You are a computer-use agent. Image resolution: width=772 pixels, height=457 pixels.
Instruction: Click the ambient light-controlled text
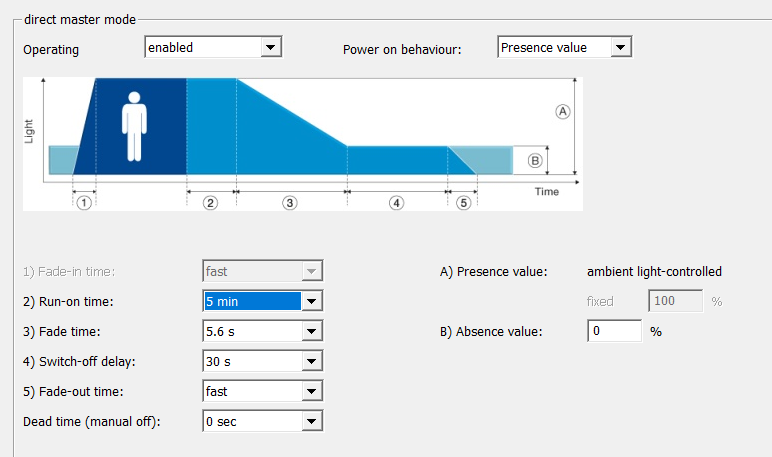(654, 271)
